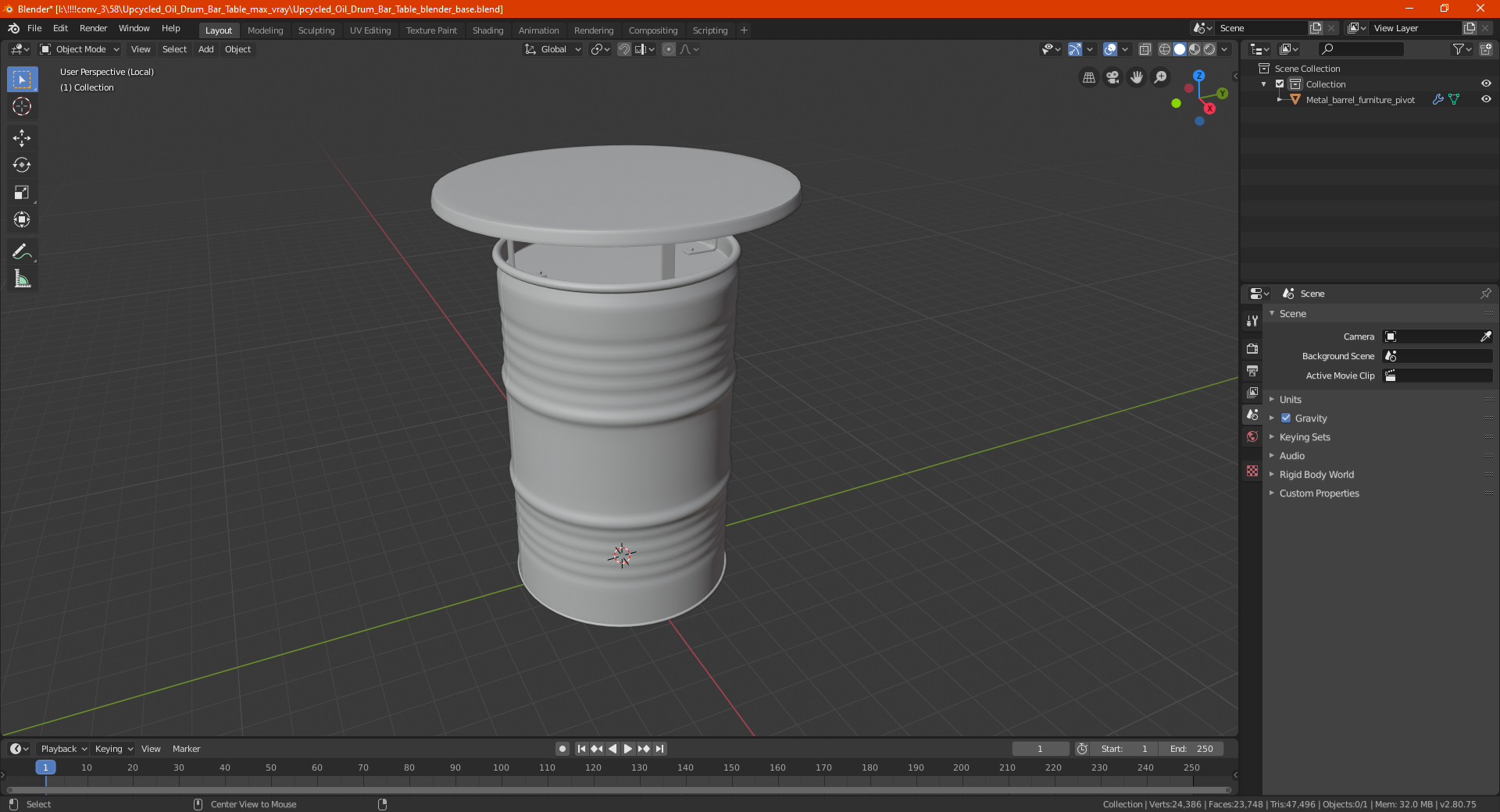Toggle viewport gizmos

(x=1075, y=49)
